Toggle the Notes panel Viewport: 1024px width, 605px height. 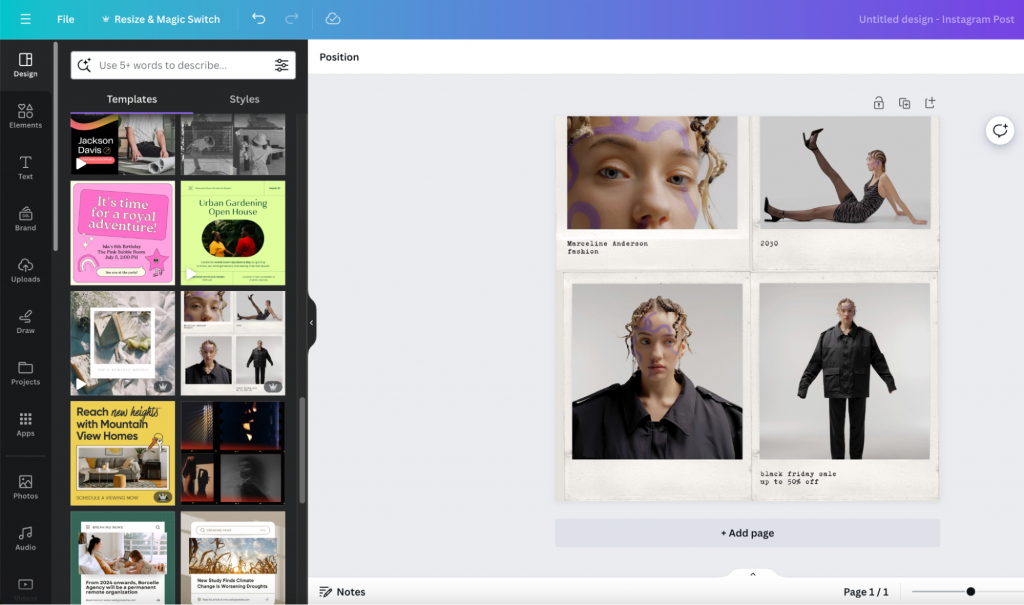pyautogui.click(x=342, y=592)
